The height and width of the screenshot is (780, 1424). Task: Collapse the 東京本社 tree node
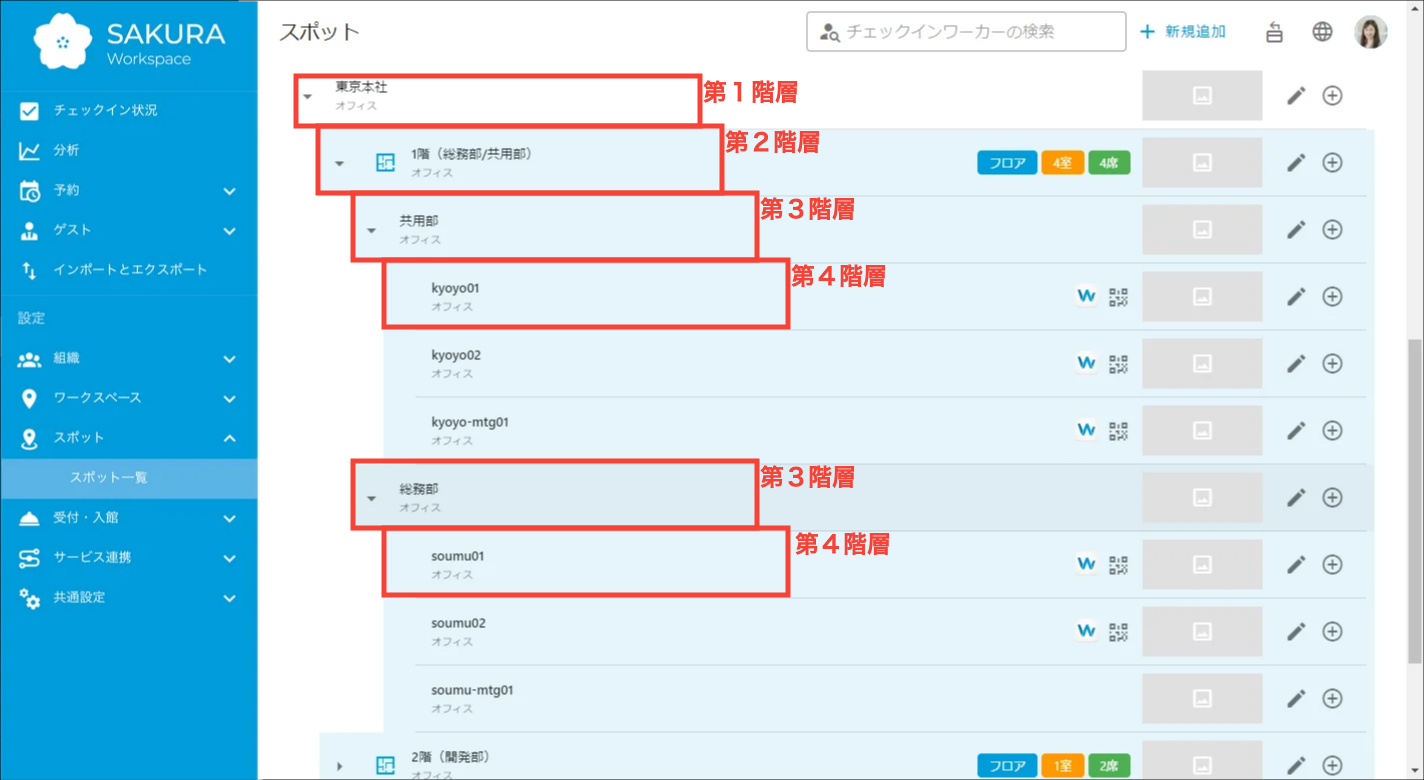point(308,97)
